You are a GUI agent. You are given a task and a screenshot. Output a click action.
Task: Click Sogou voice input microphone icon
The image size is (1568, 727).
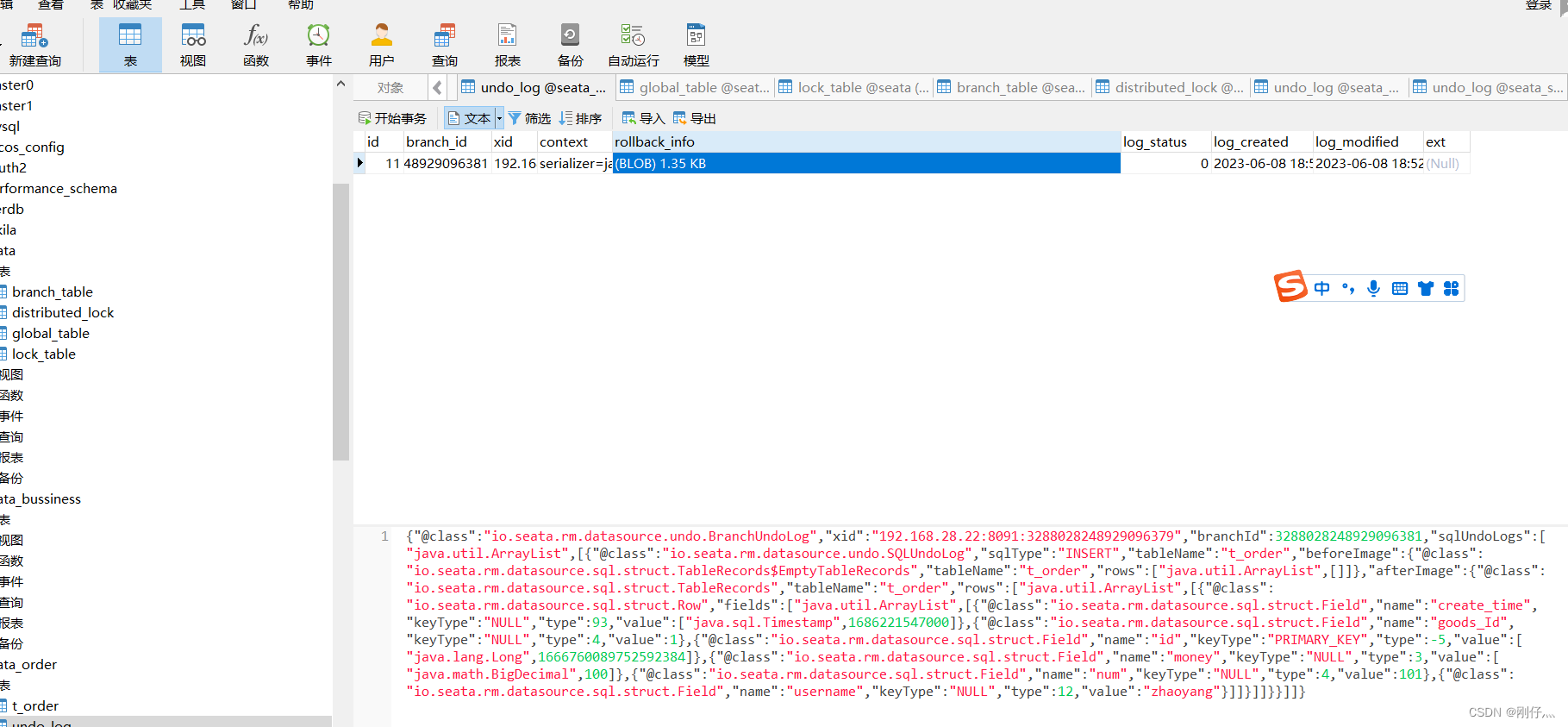pyautogui.click(x=1374, y=288)
